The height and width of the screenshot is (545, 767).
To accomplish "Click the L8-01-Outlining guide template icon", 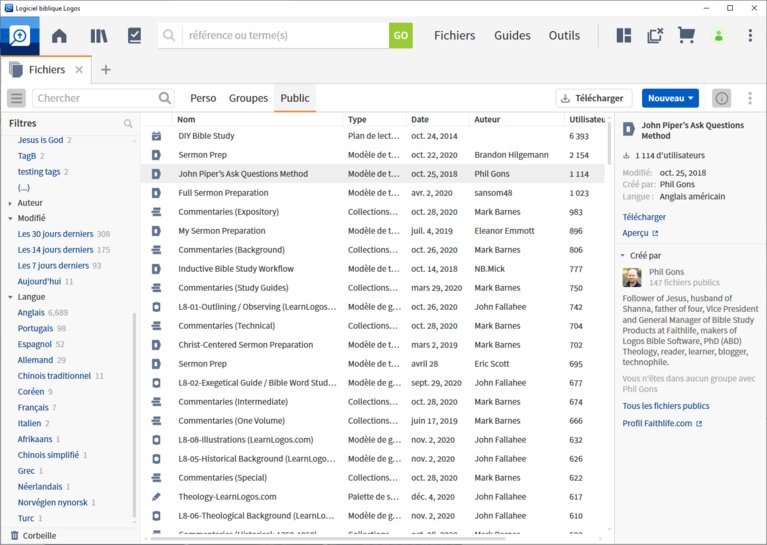I will 156,307.
